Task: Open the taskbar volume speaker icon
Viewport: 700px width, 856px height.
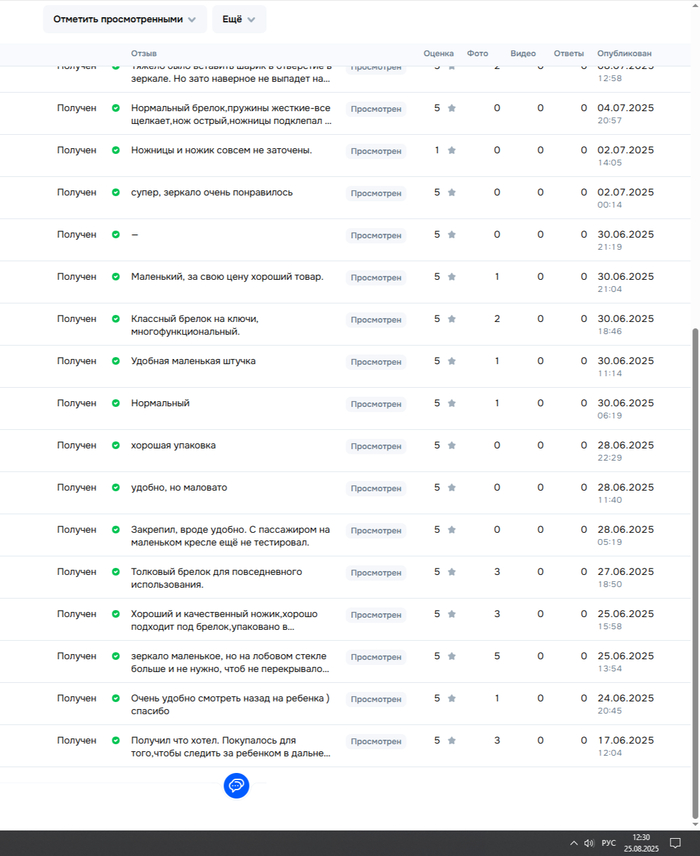Action: tap(589, 843)
